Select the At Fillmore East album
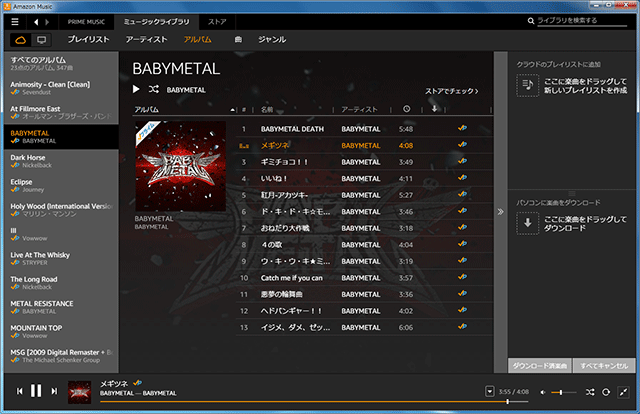Viewport: 640px width, 414px height. pos(61,113)
